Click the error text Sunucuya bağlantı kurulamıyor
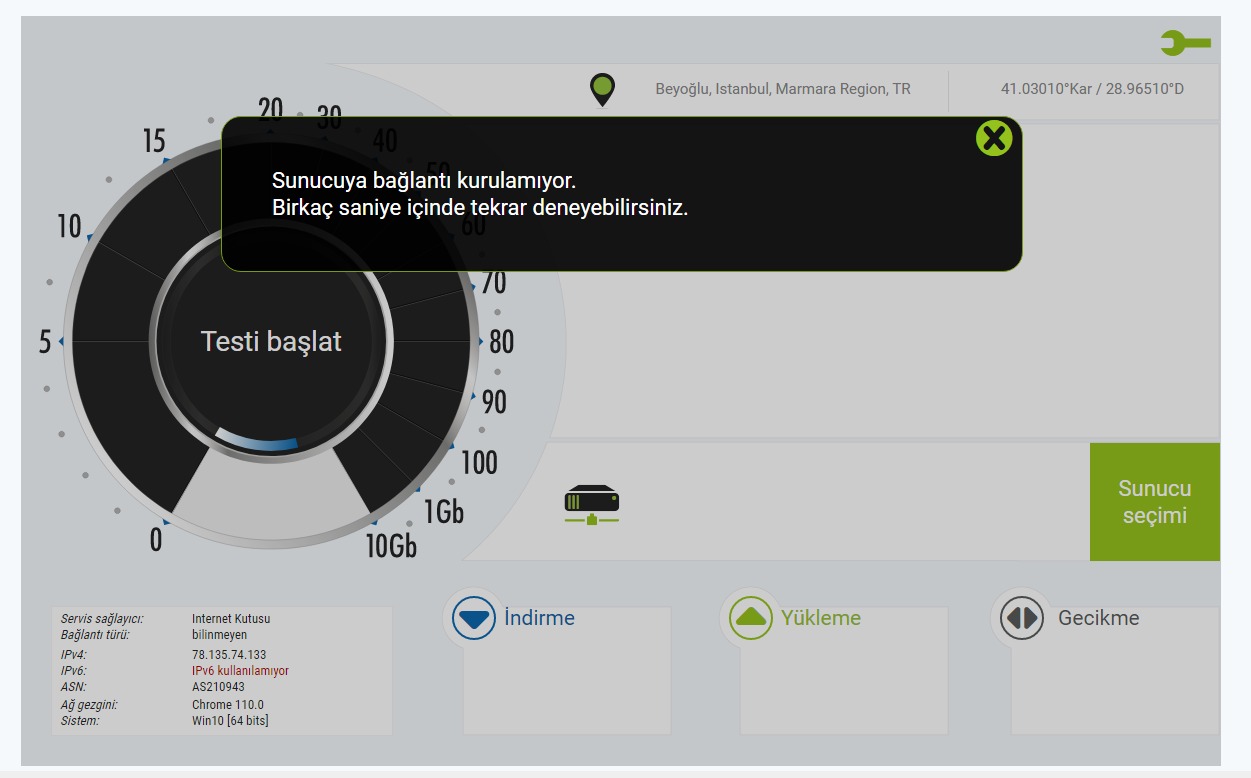 tap(424, 181)
